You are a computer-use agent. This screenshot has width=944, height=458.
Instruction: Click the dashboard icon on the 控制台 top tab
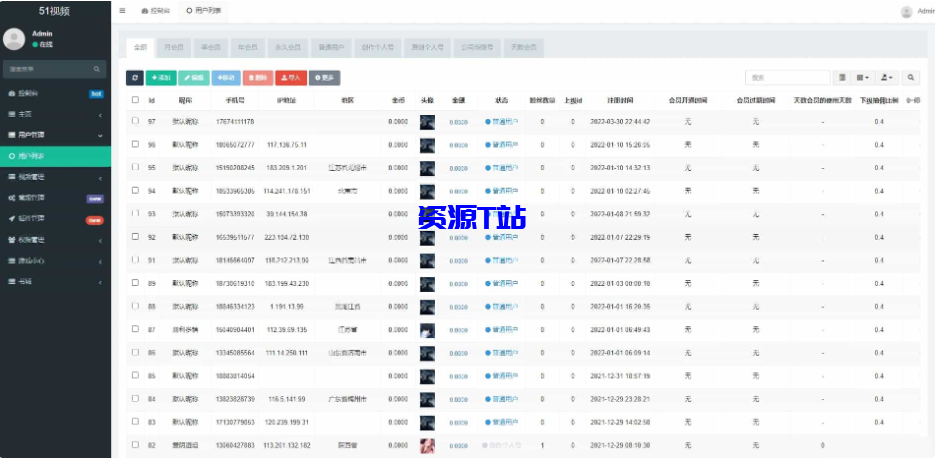click(144, 11)
